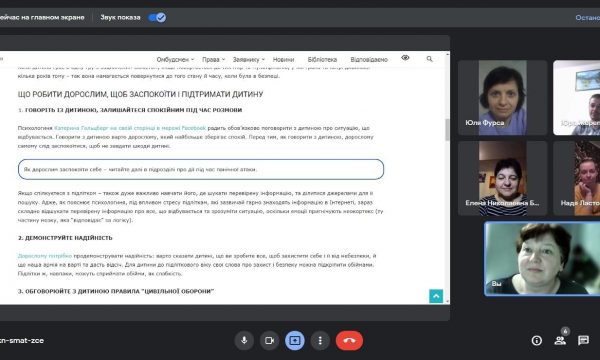Screen dimensions: 600x360
Task: Click the page vertical scrollbar thumb
Action: 447,130
